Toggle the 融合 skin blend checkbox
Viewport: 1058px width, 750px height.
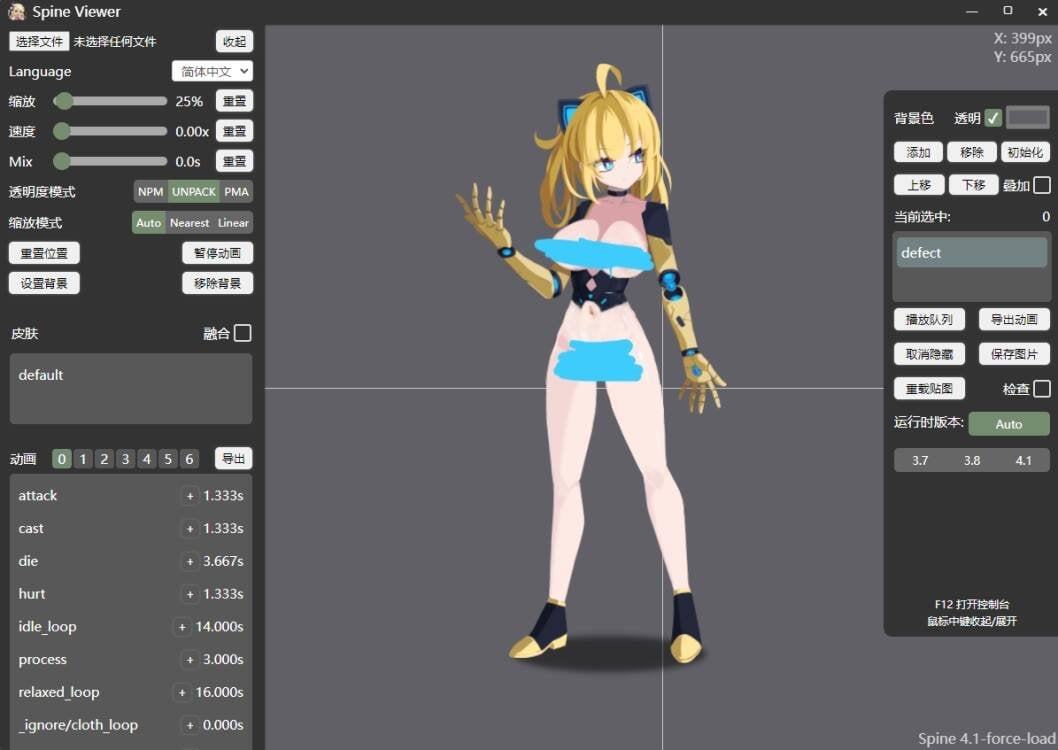pyautogui.click(x=243, y=333)
